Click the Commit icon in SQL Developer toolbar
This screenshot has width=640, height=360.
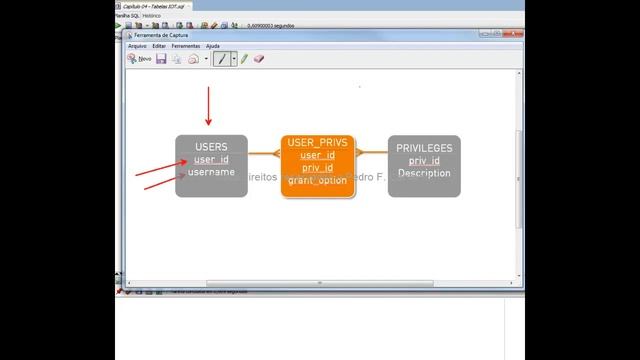(179, 26)
